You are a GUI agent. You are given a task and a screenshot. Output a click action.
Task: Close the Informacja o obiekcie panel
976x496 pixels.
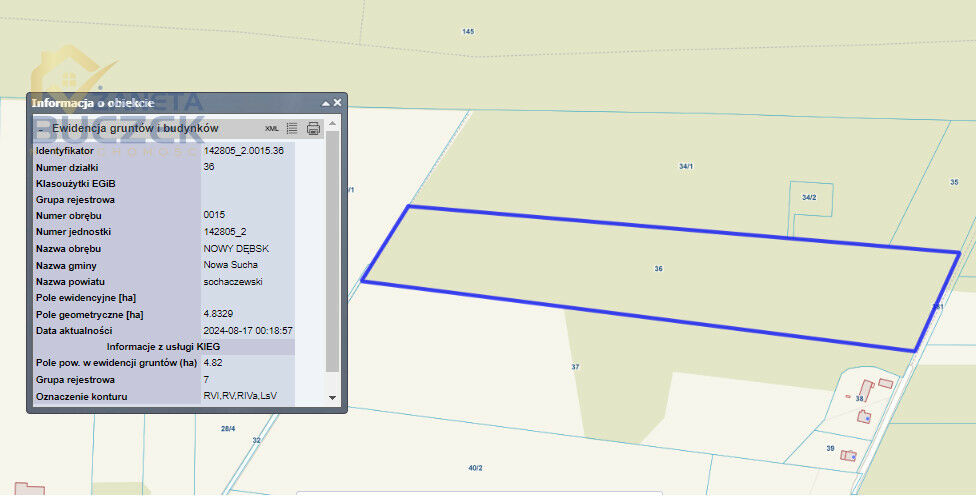(x=337, y=103)
